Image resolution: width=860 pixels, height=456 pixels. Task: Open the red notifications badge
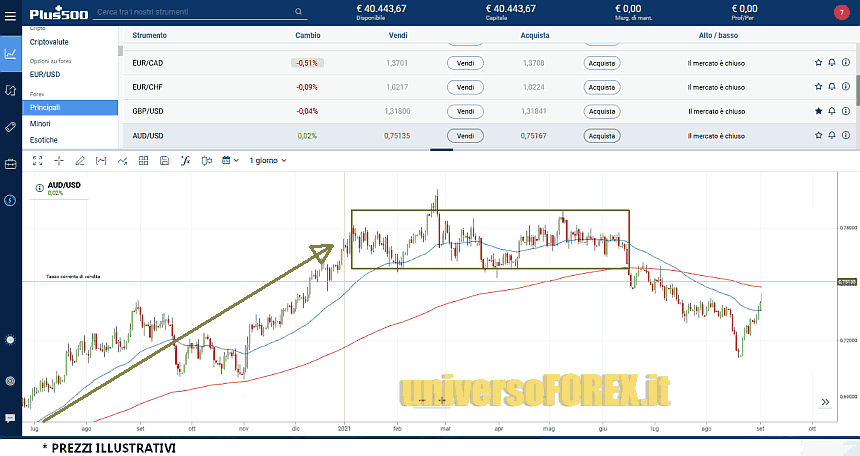840,13
